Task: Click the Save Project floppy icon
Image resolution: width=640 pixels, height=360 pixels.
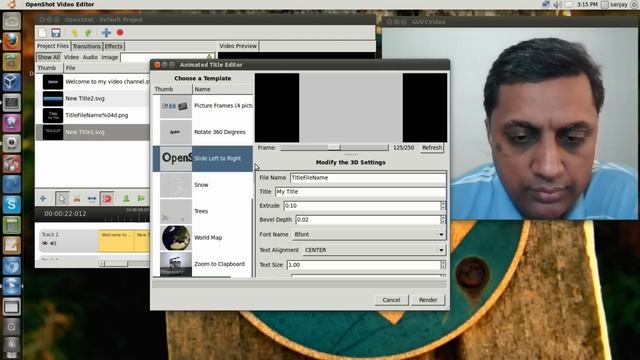Action: pyautogui.click(x=56, y=33)
